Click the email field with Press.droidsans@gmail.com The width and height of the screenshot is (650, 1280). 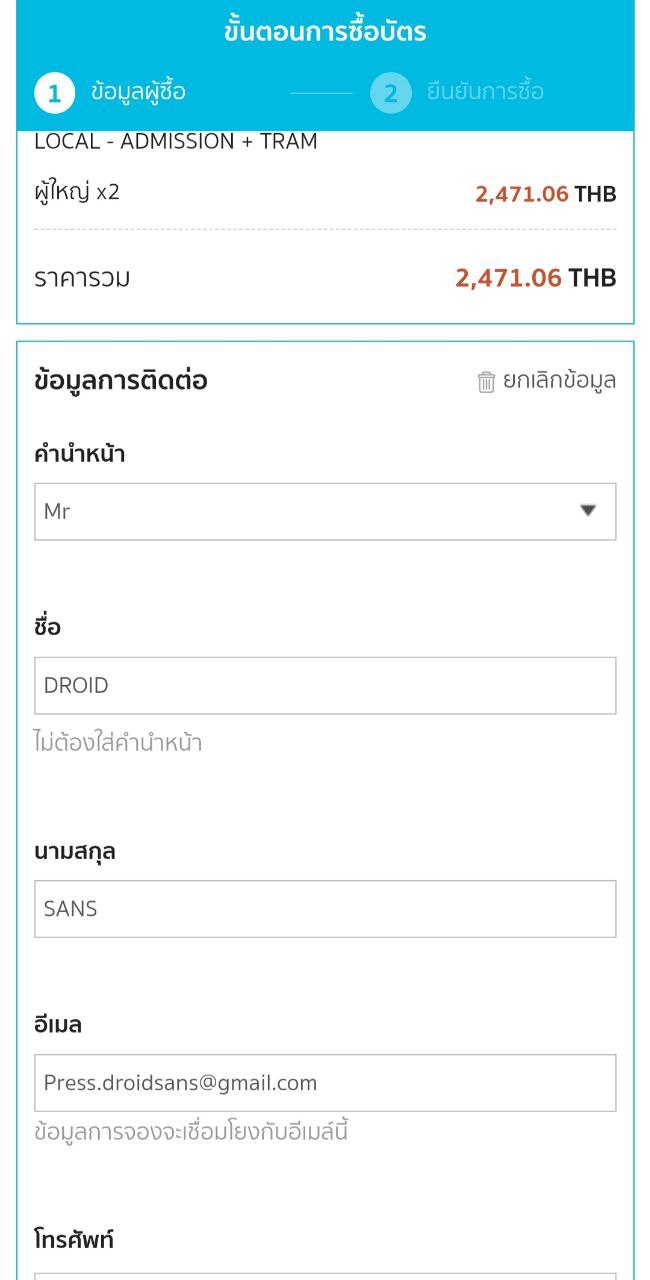(325, 1083)
